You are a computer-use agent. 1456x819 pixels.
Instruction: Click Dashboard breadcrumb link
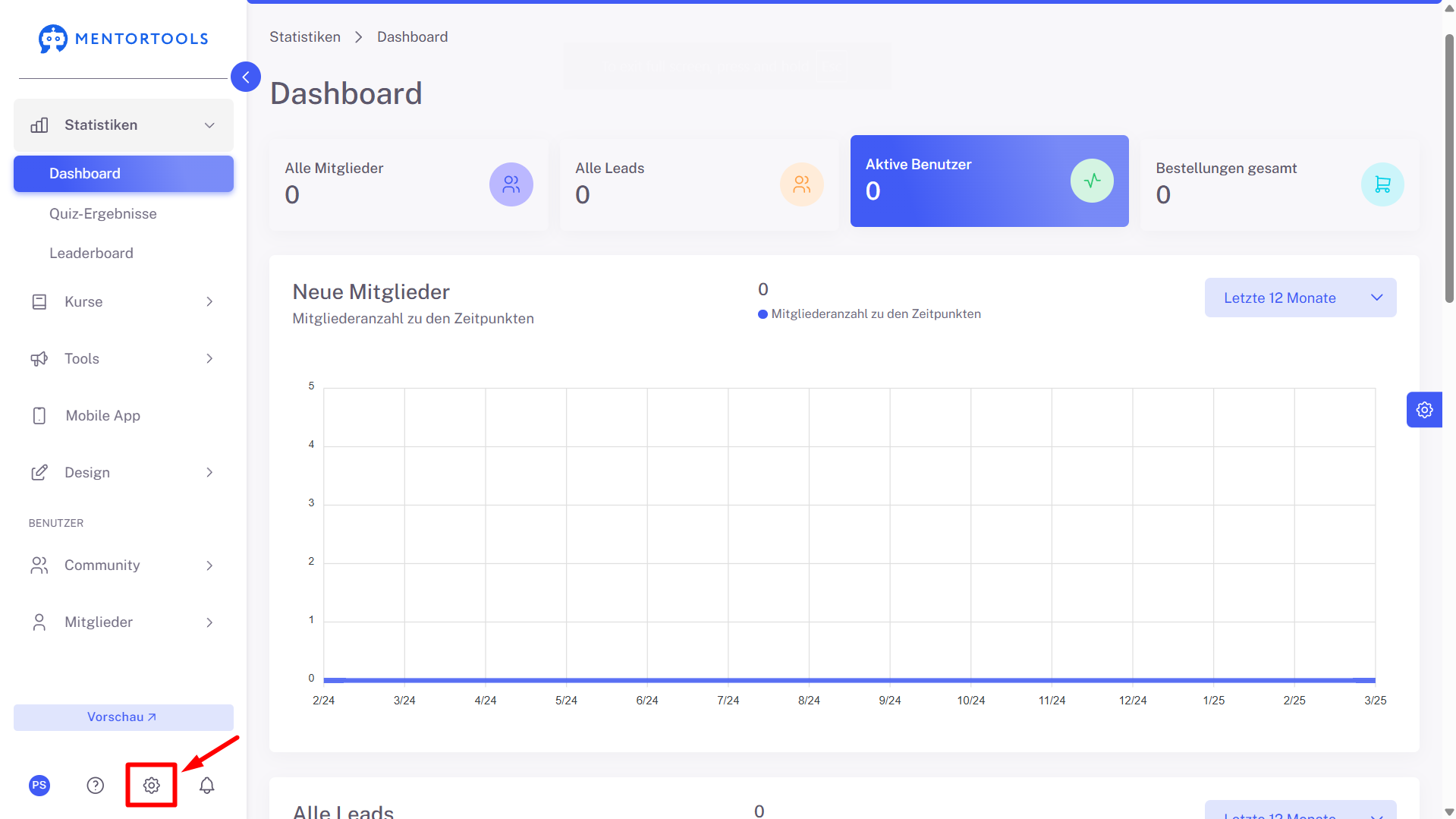click(412, 37)
